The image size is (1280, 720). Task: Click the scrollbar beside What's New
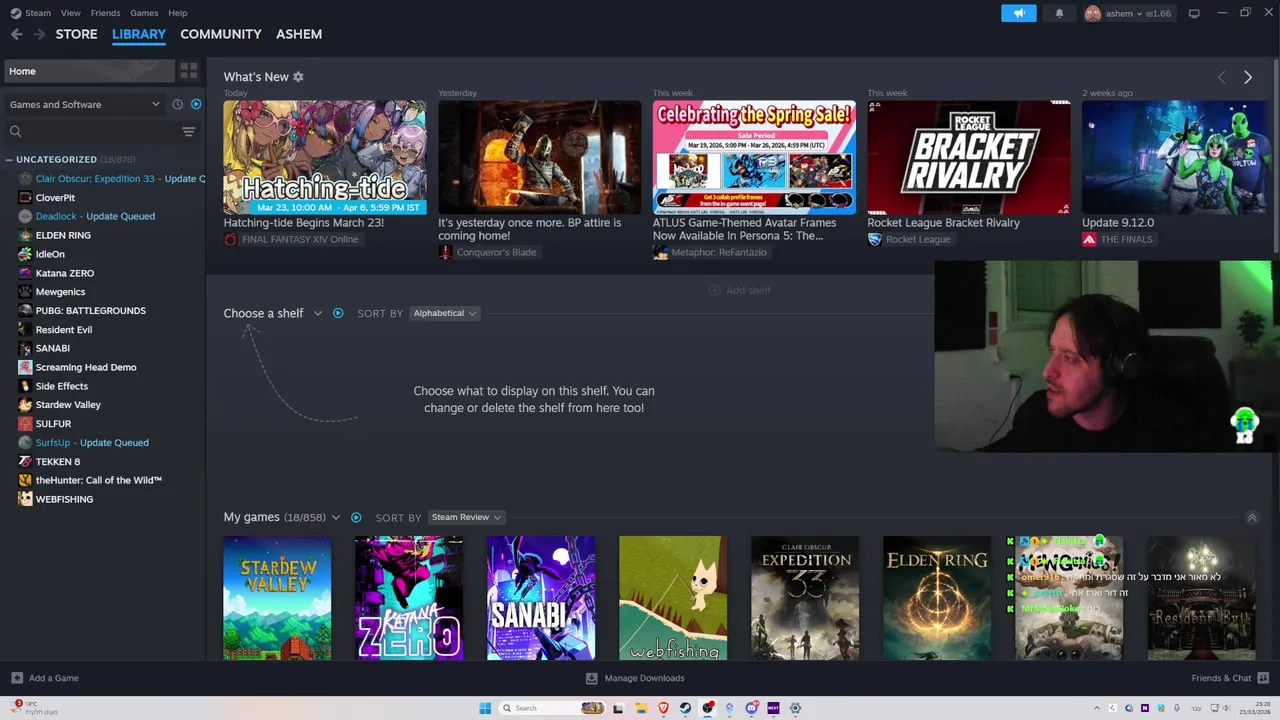point(1275,155)
